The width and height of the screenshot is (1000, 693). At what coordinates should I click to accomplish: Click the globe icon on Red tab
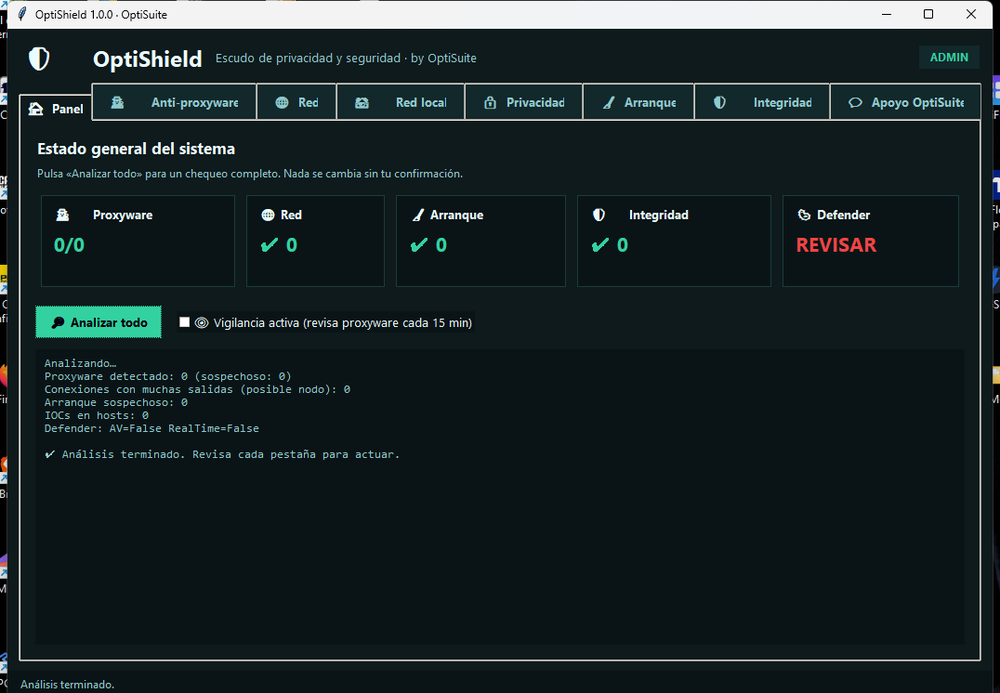tap(282, 102)
